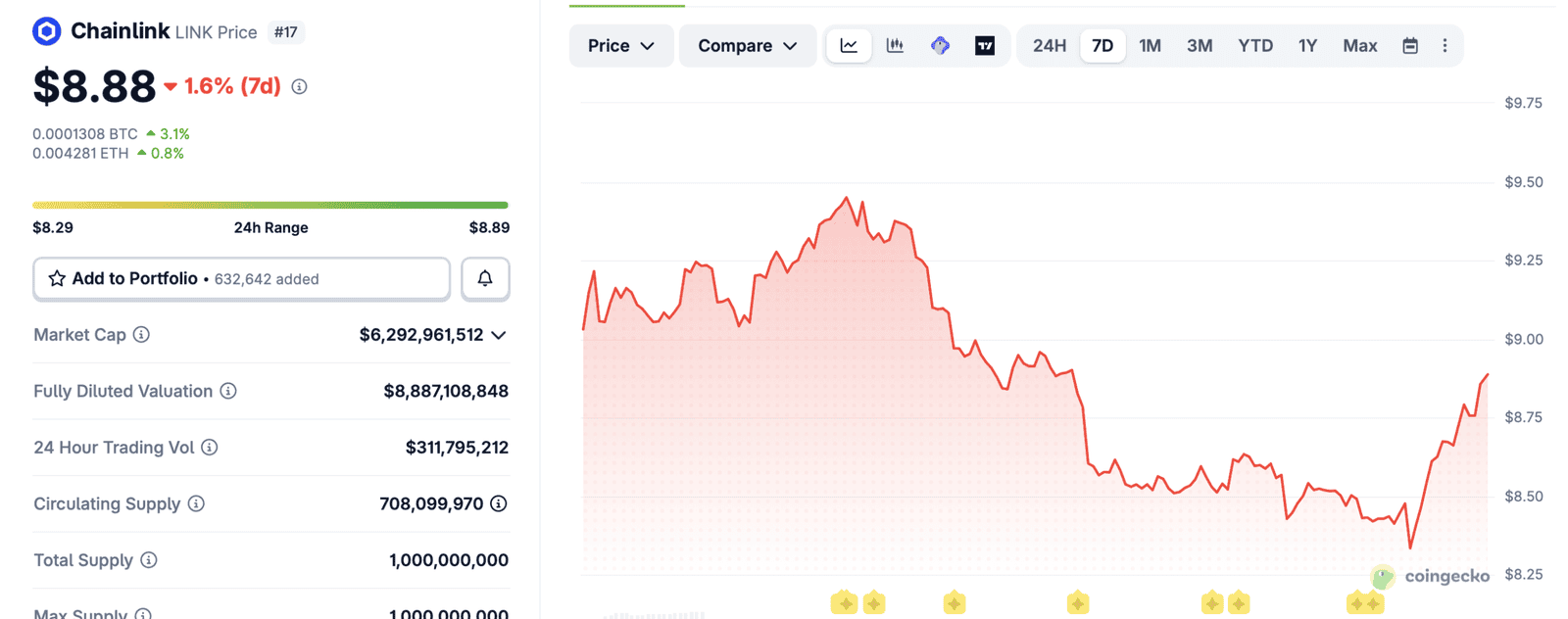Open chart more options menu
Viewport: 1568px width, 619px height.
pyautogui.click(x=1445, y=46)
